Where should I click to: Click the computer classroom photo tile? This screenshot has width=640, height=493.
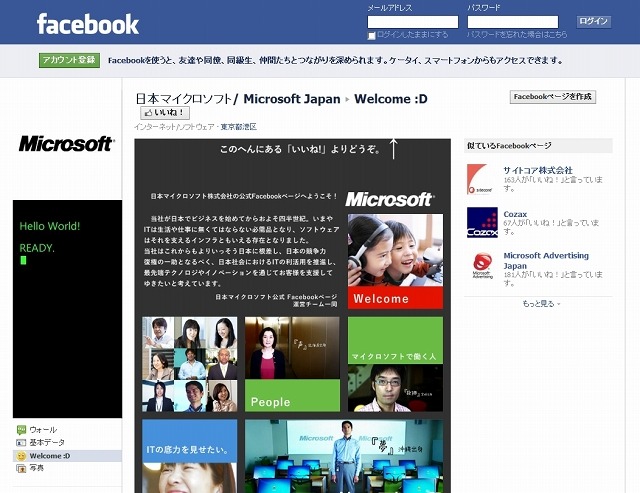pyautogui.click(x=344, y=456)
